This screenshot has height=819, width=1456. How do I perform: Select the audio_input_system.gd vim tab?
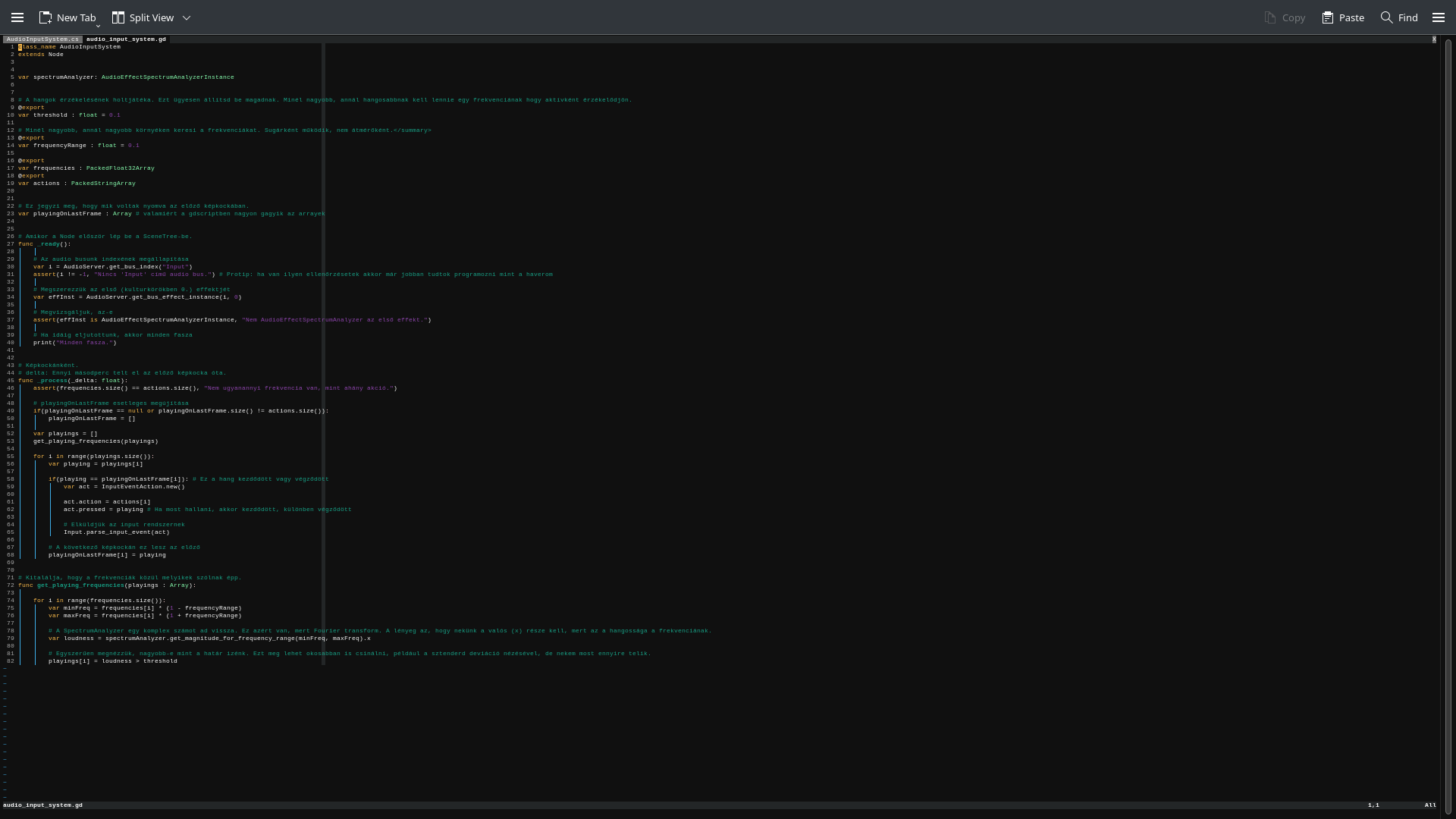tap(126, 39)
